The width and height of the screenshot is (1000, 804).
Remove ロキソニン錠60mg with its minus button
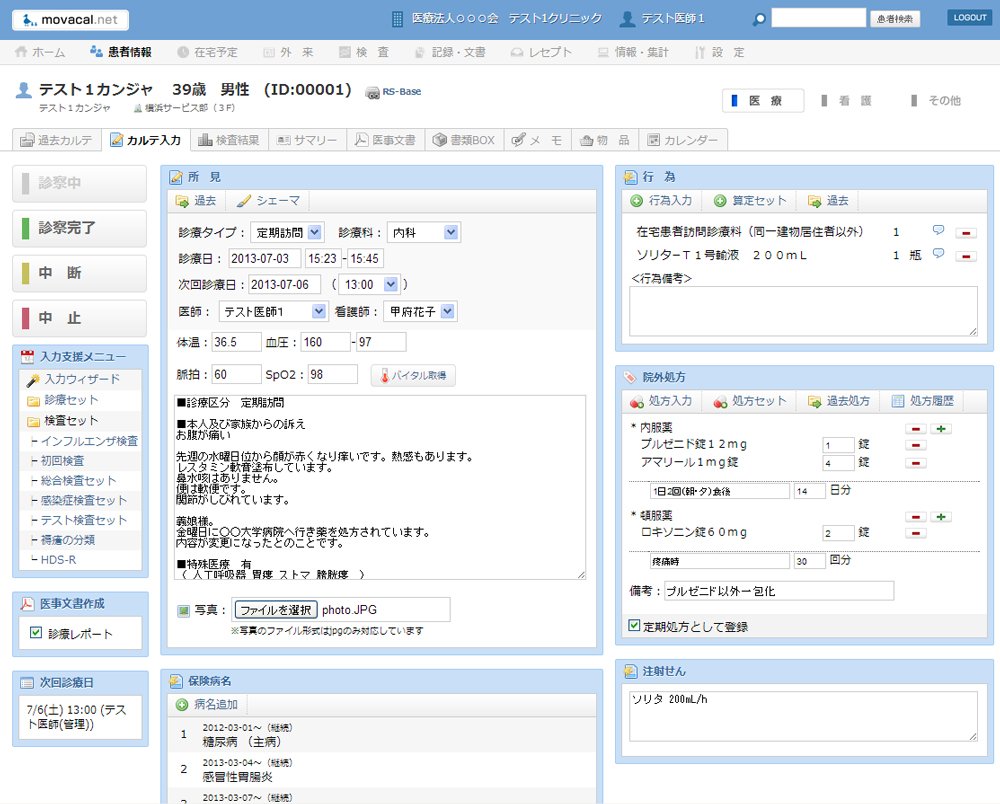click(x=916, y=533)
